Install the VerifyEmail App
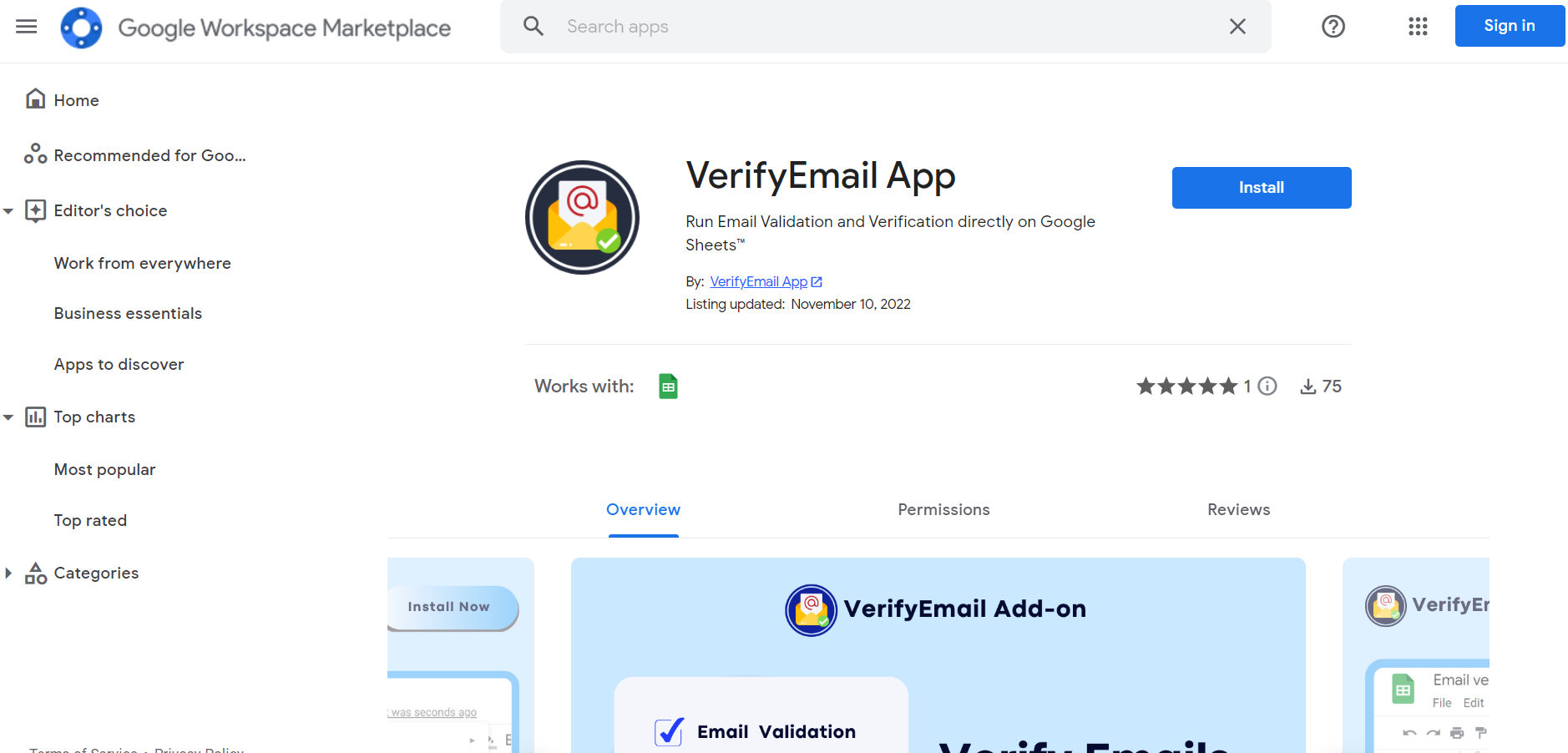The image size is (1568, 753). point(1262,188)
